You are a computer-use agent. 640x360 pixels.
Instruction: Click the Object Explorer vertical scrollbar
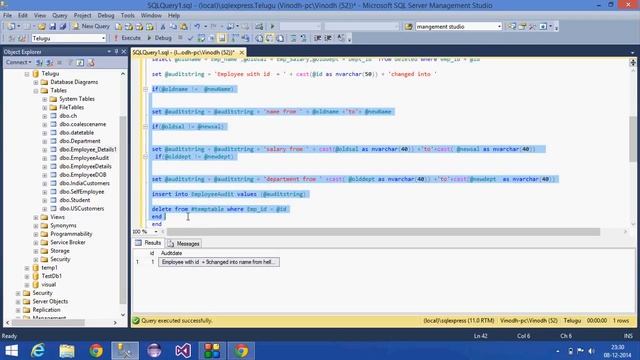tap(123, 210)
